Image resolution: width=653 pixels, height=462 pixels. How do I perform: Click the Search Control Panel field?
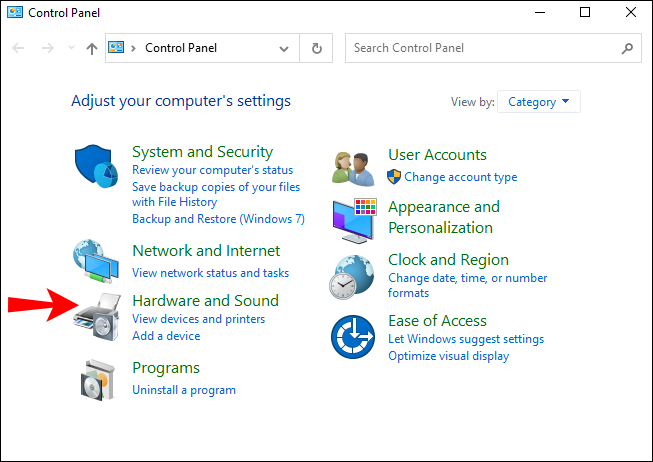(x=485, y=48)
